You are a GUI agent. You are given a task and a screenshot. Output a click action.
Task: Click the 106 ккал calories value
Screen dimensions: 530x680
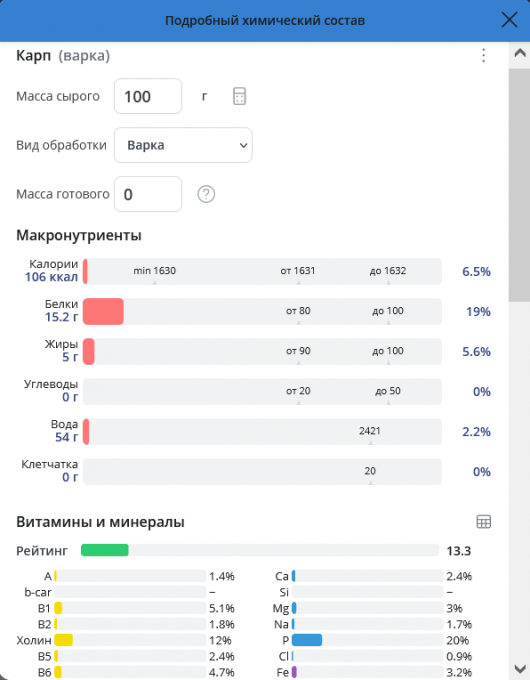(x=52, y=277)
